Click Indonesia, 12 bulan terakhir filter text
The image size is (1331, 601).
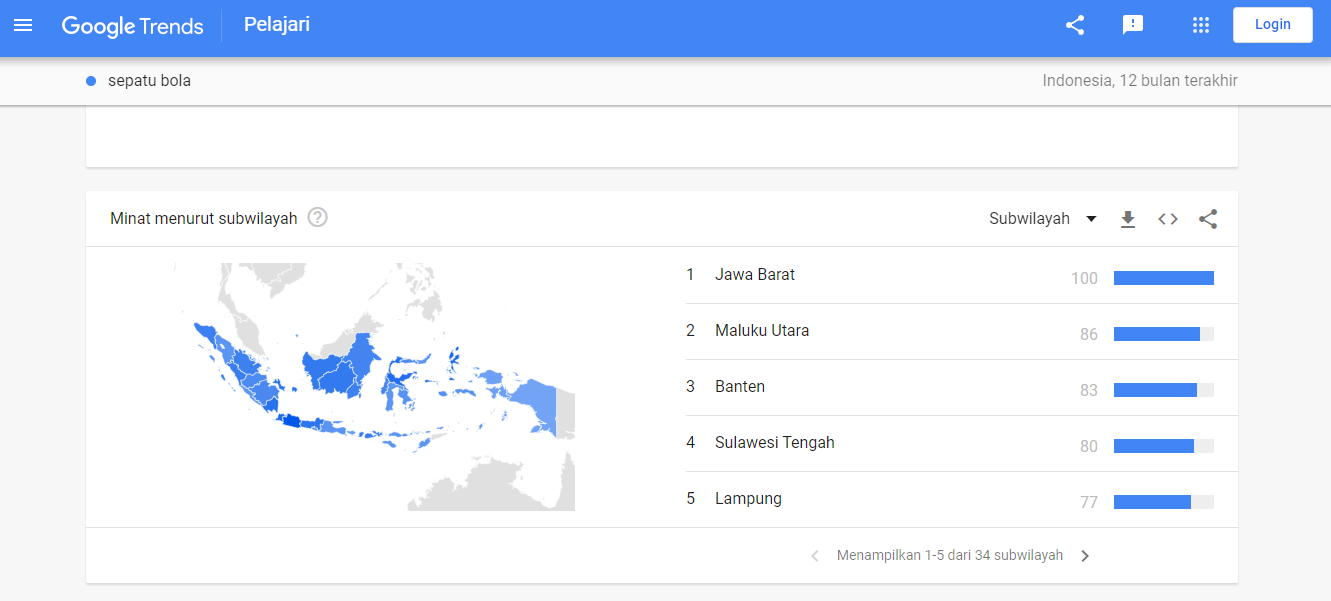point(1139,80)
